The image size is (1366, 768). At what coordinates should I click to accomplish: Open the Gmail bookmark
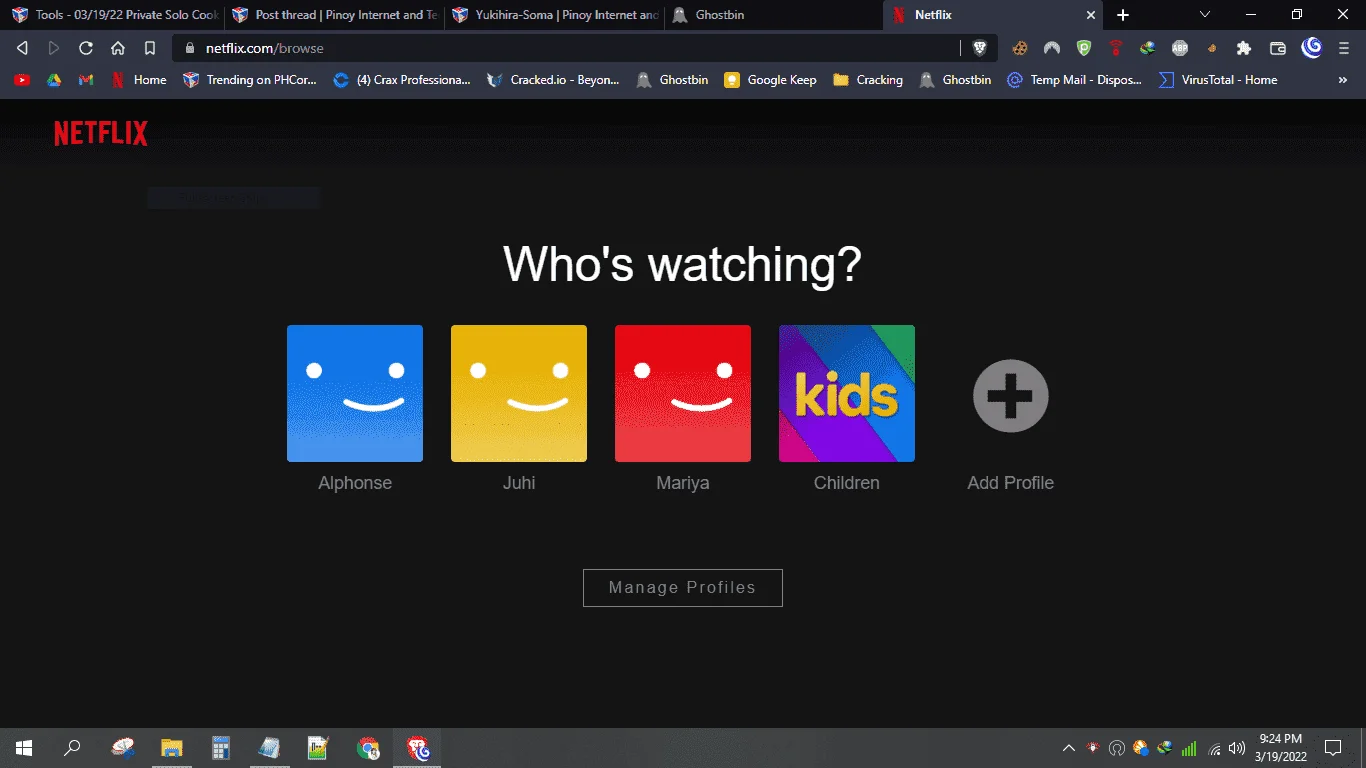(x=86, y=80)
